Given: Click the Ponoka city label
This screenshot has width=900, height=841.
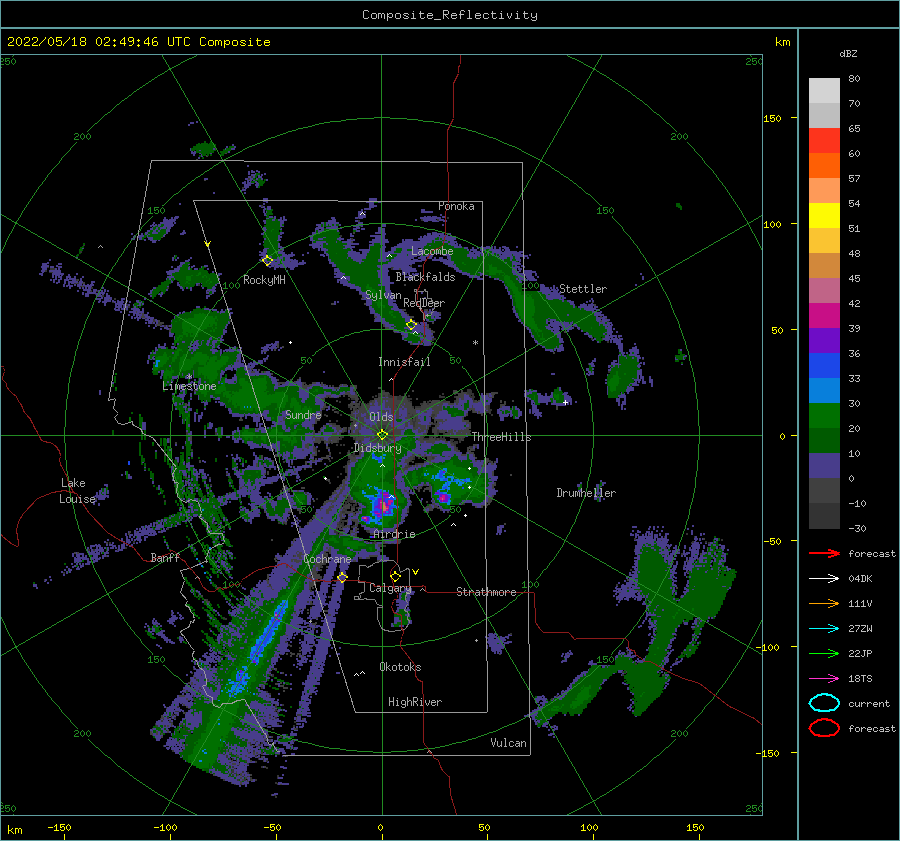Looking at the screenshot, I should (456, 206).
